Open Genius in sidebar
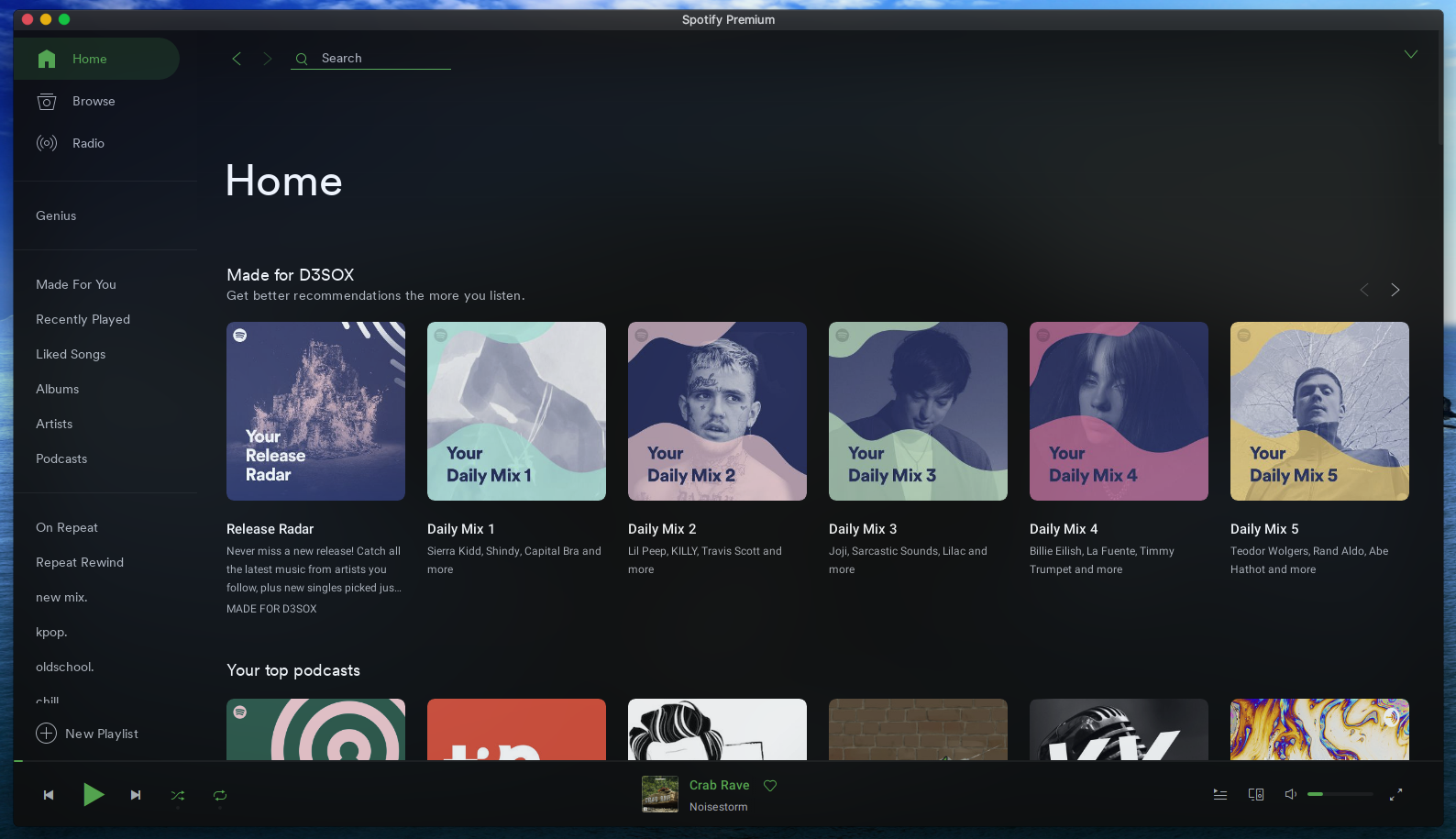The height and width of the screenshot is (839, 1456). (x=56, y=215)
